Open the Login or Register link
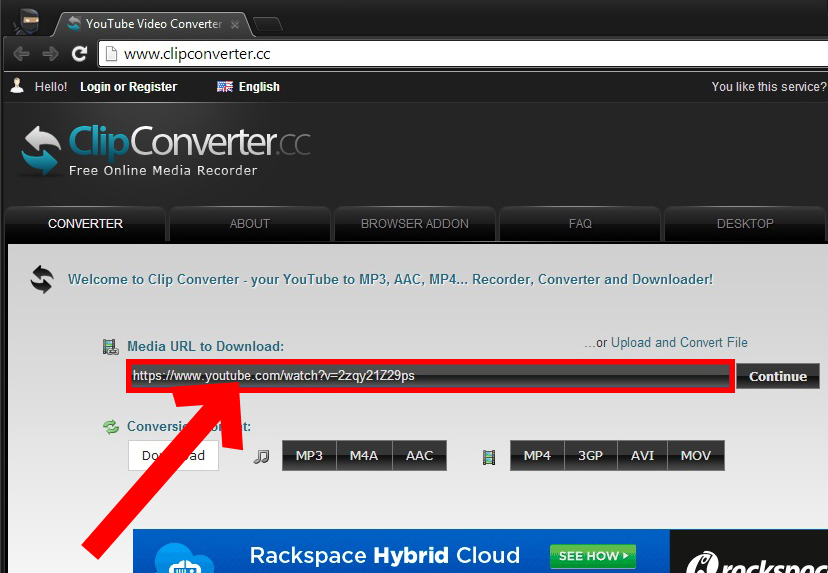Screen dimensions: 828x573 (128, 87)
